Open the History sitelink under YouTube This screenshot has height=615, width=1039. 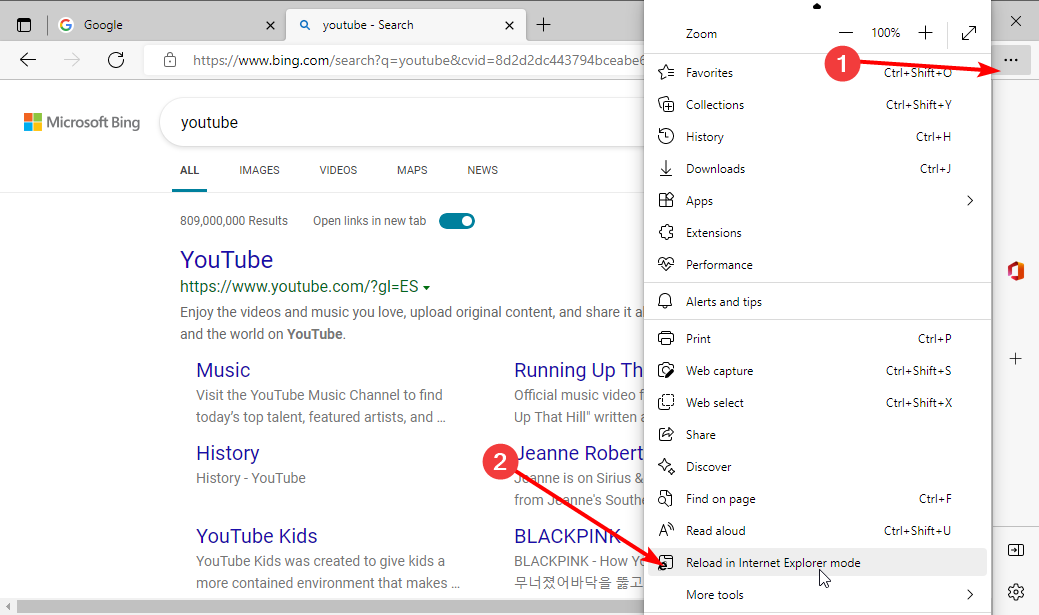pyautogui.click(x=228, y=453)
